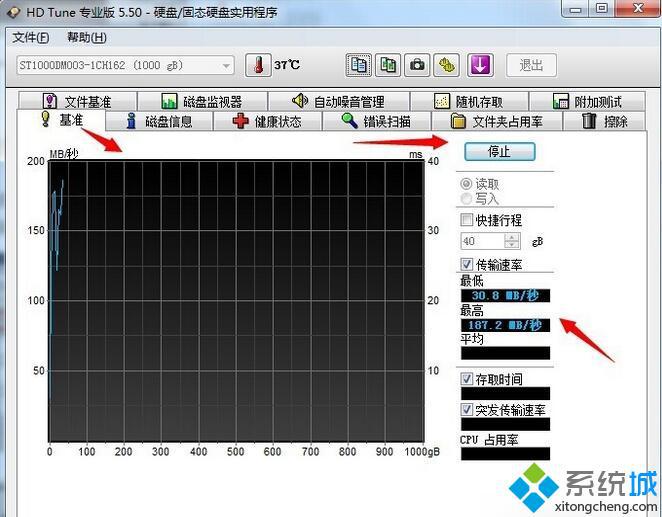Select the 基准 tab
The width and height of the screenshot is (662, 517).
tap(61, 120)
